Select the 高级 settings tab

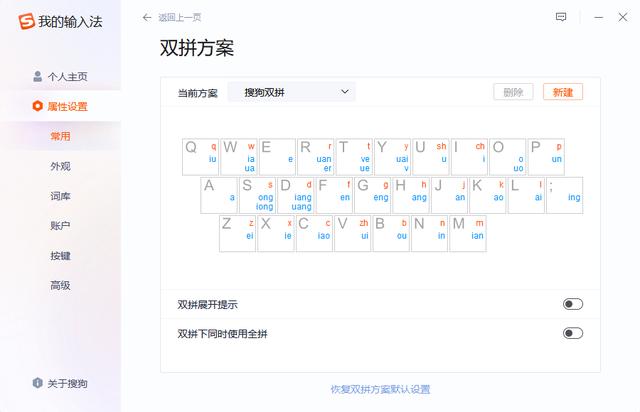tap(60, 285)
